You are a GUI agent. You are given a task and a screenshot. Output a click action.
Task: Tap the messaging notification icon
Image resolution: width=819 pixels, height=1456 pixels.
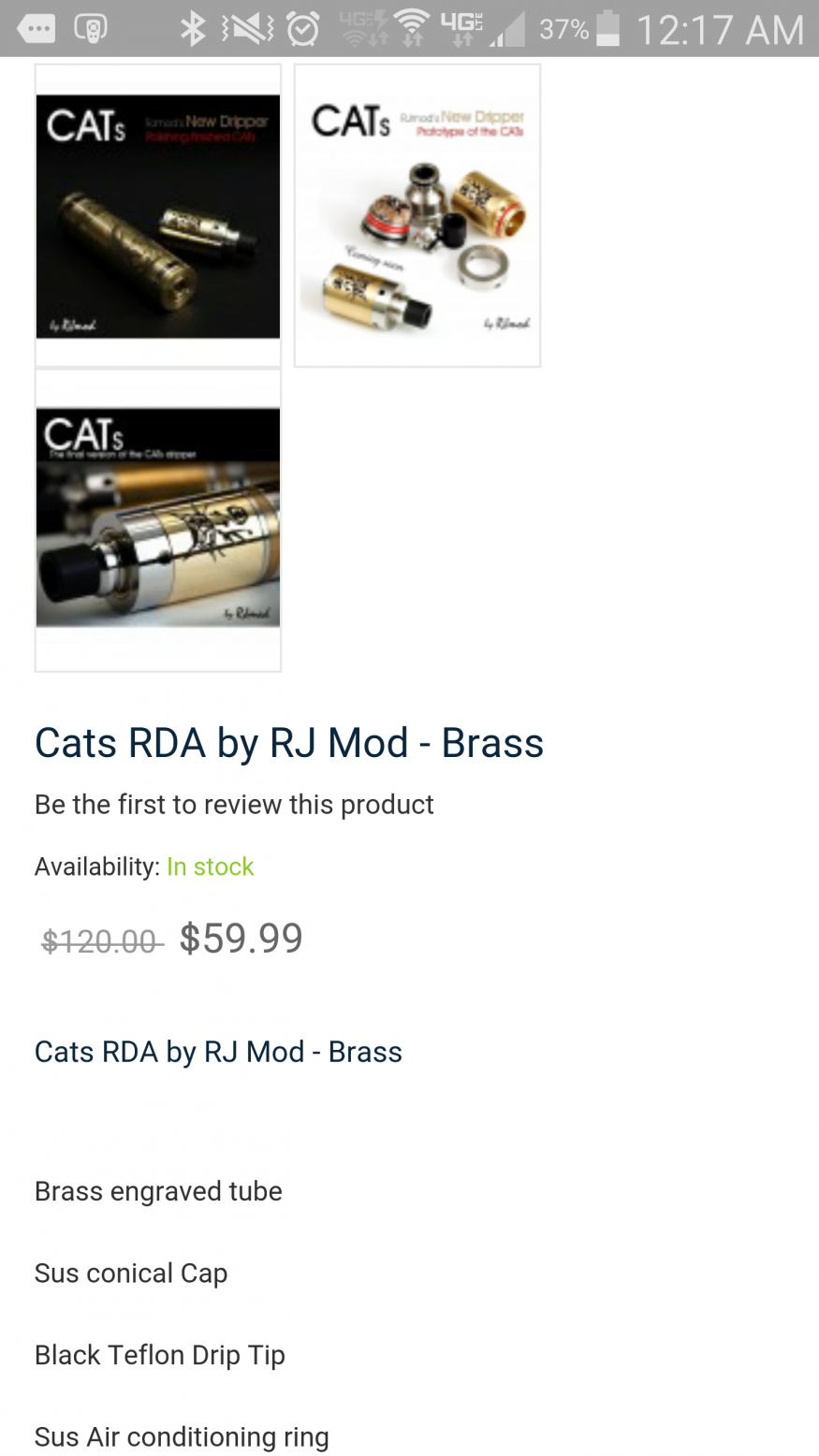37,29
